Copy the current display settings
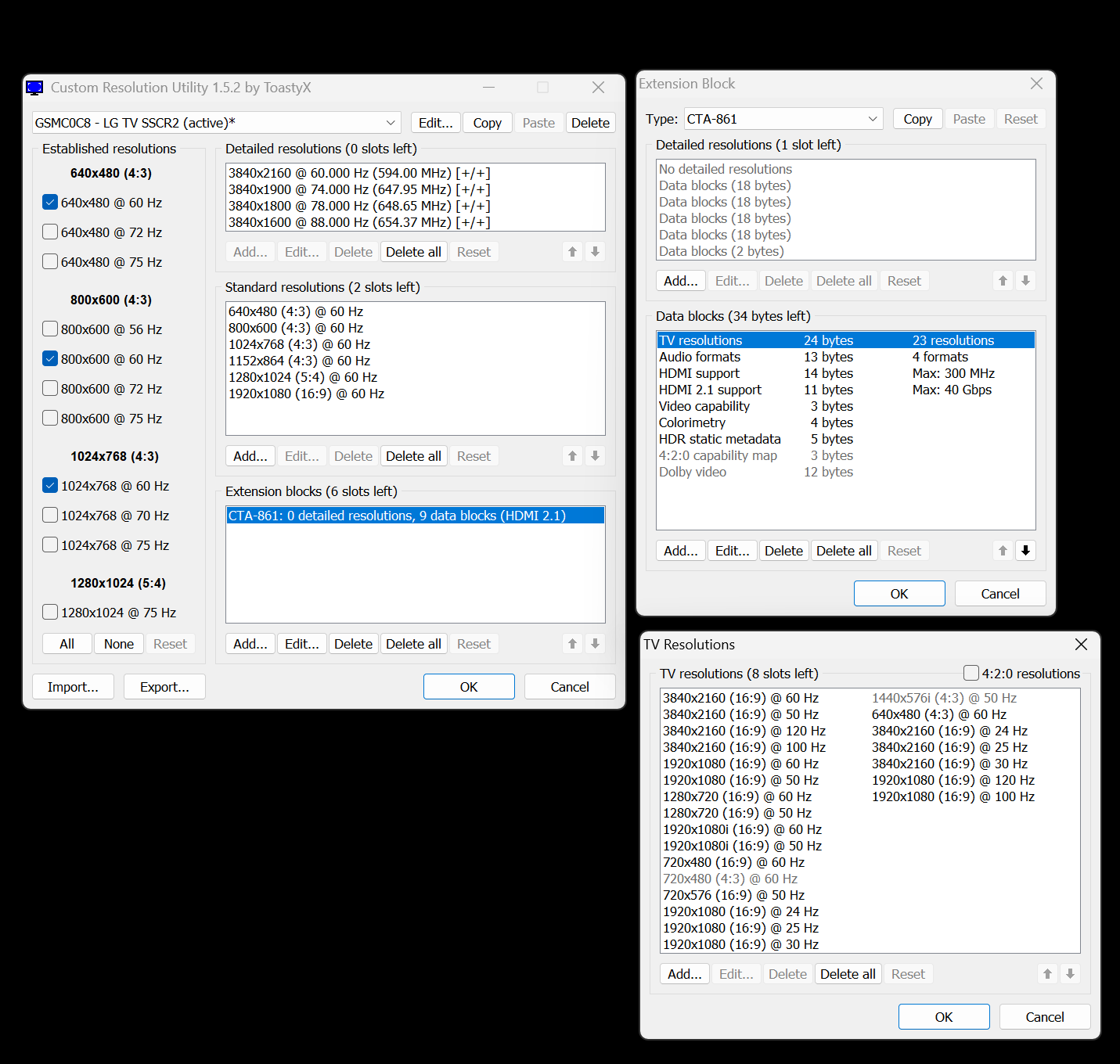Viewport: 1120px width, 1064px height. (x=487, y=122)
